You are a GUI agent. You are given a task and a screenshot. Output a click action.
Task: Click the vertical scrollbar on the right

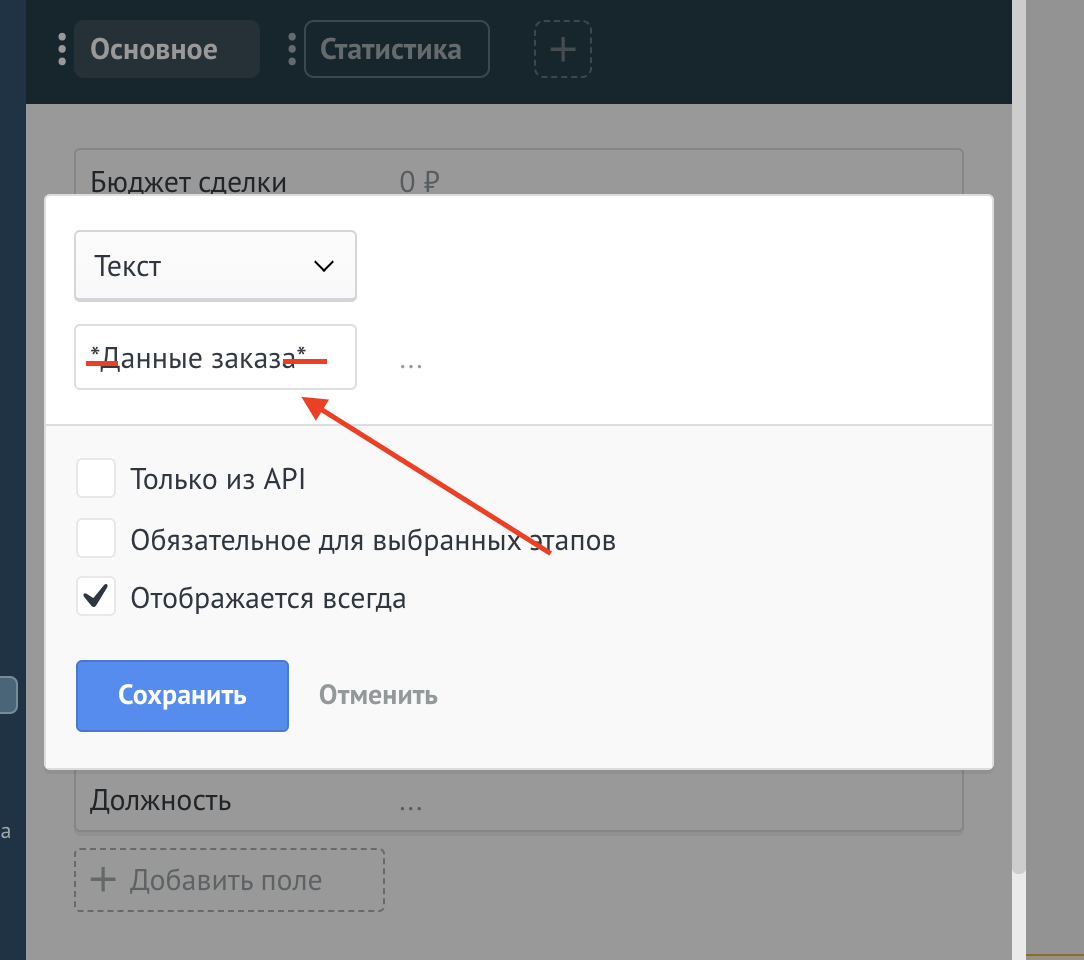point(1019,500)
